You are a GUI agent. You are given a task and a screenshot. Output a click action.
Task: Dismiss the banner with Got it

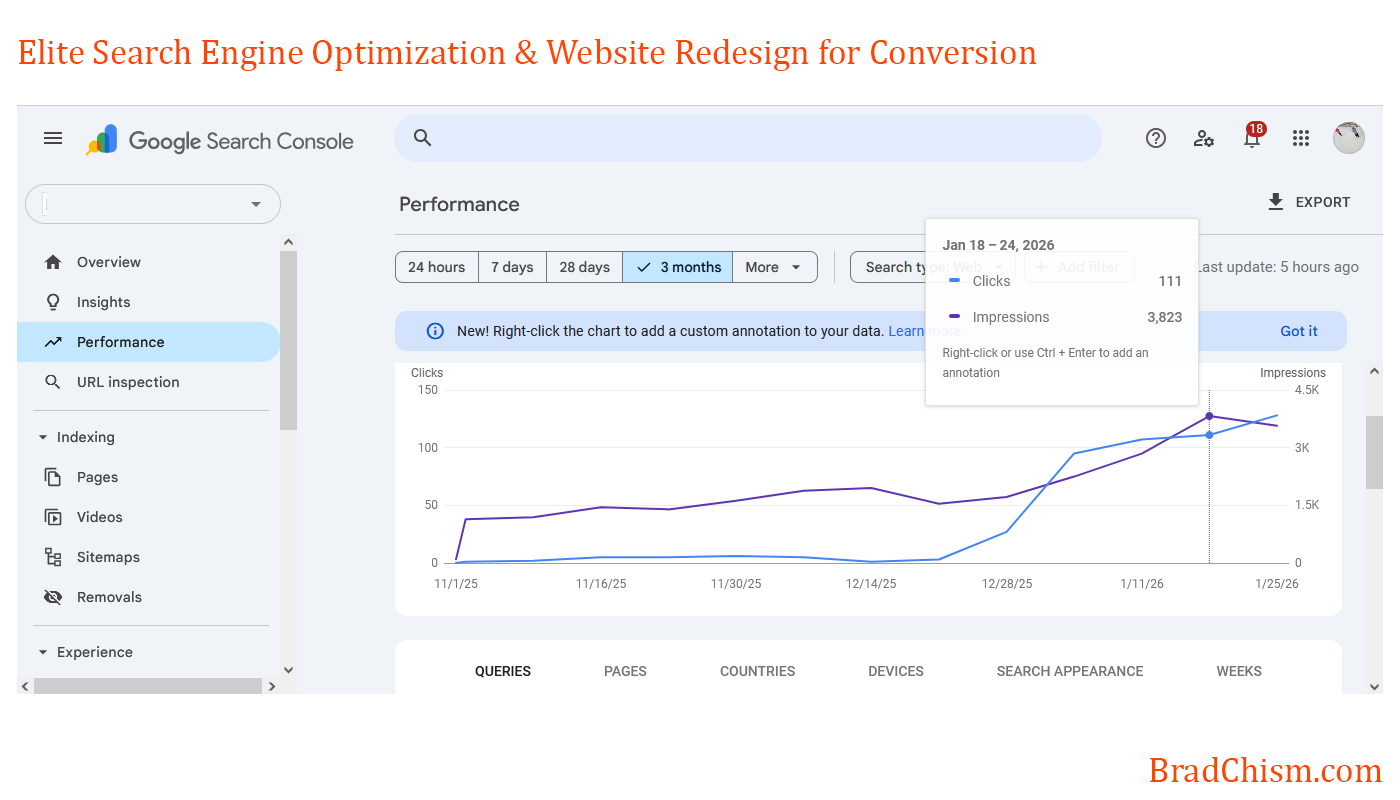[1299, 331]
